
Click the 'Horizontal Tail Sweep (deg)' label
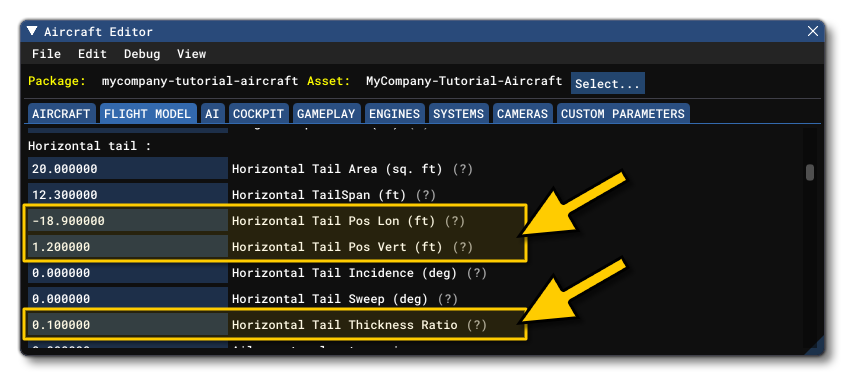tap(330, 298)
